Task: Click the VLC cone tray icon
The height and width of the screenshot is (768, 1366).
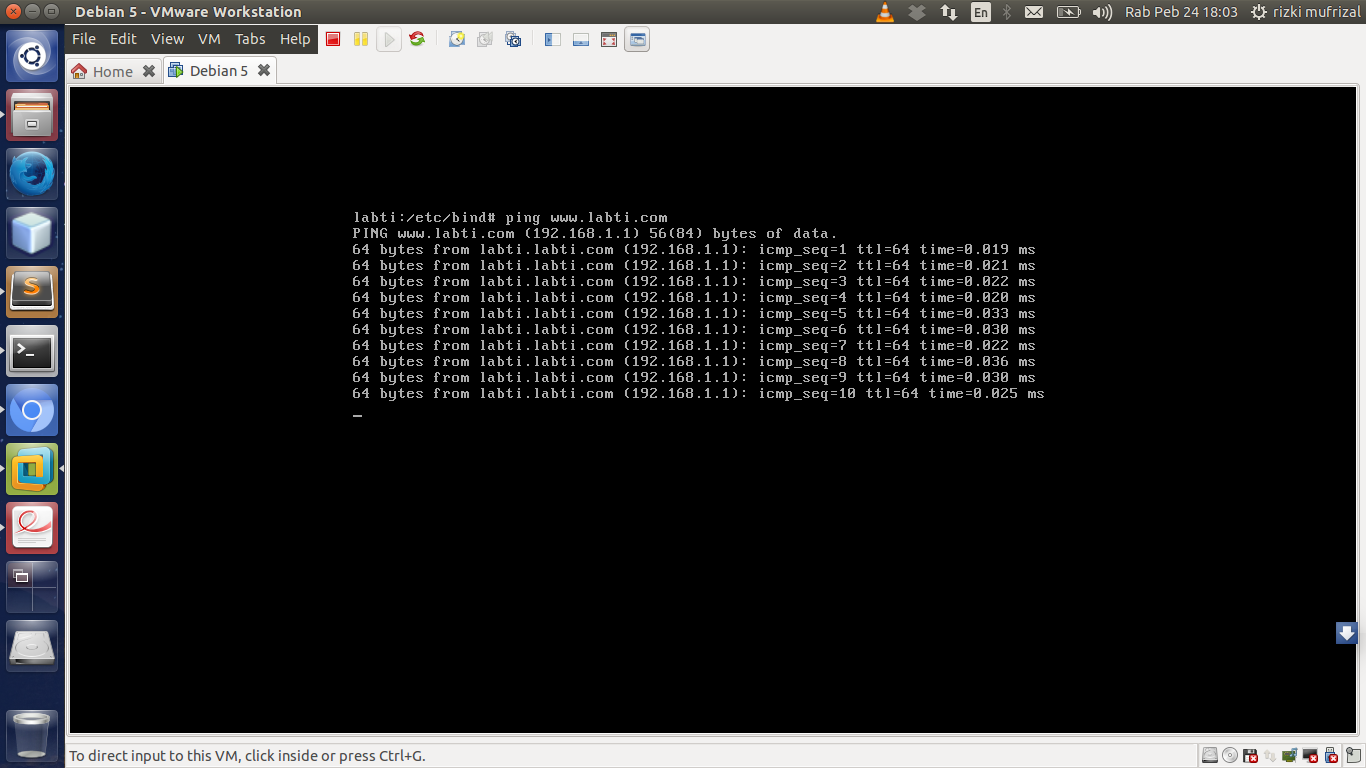Action: pyautogui.click(x=885, y=12)
